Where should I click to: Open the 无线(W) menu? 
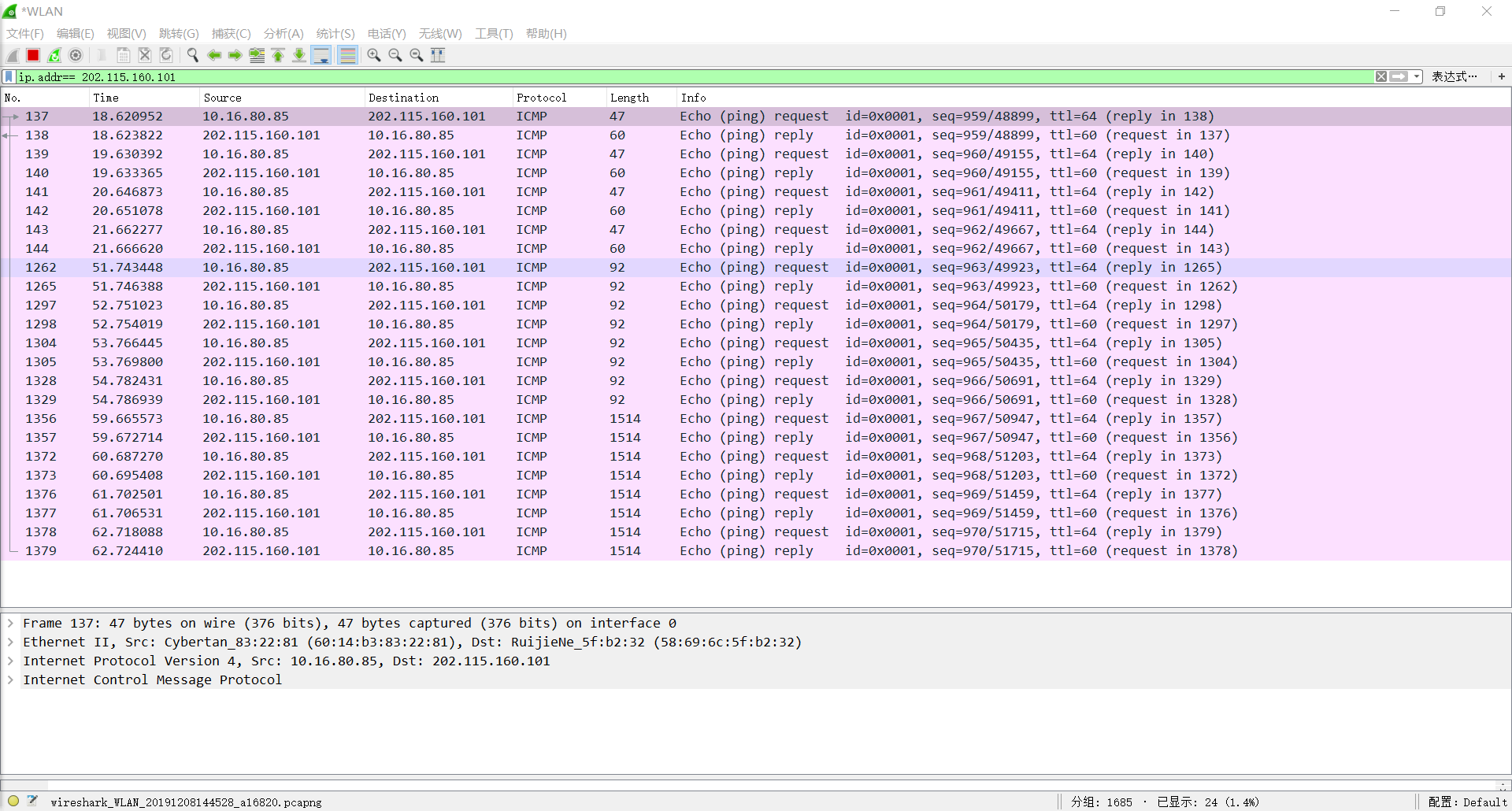[440, 34]
